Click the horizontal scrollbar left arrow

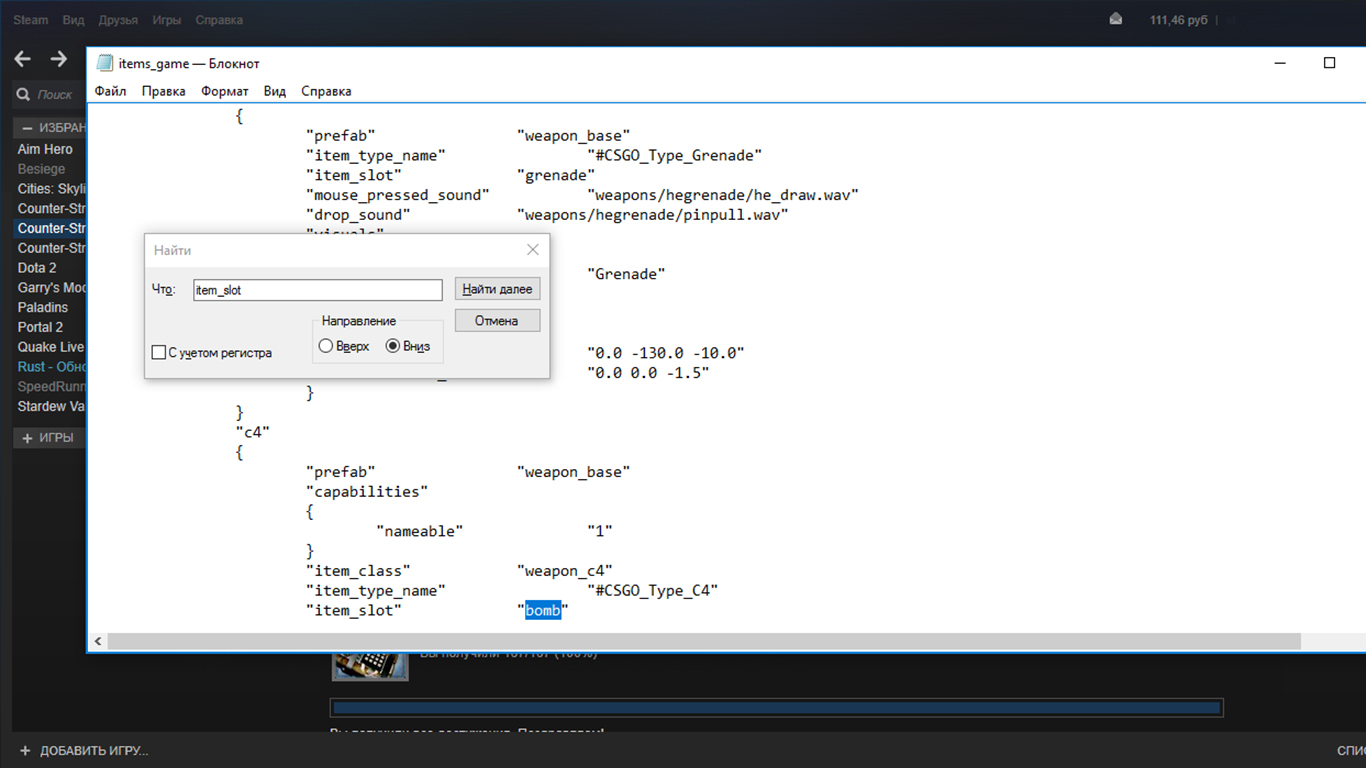98,641
